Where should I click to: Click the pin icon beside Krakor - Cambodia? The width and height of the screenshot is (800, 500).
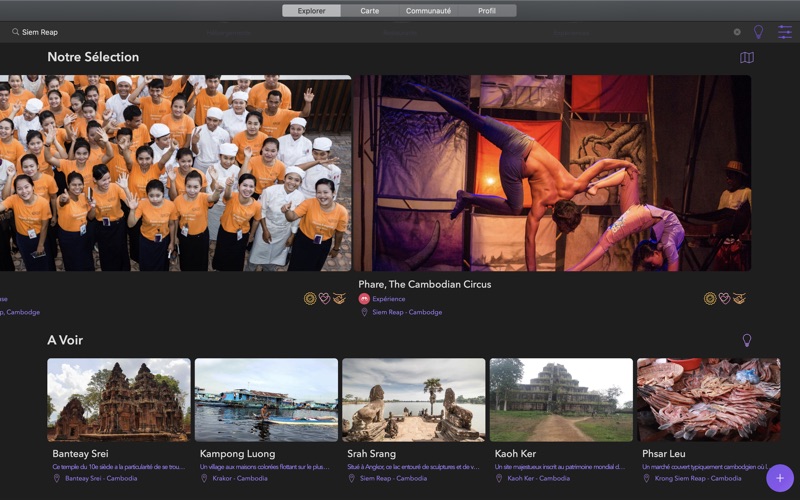point(204,479)
